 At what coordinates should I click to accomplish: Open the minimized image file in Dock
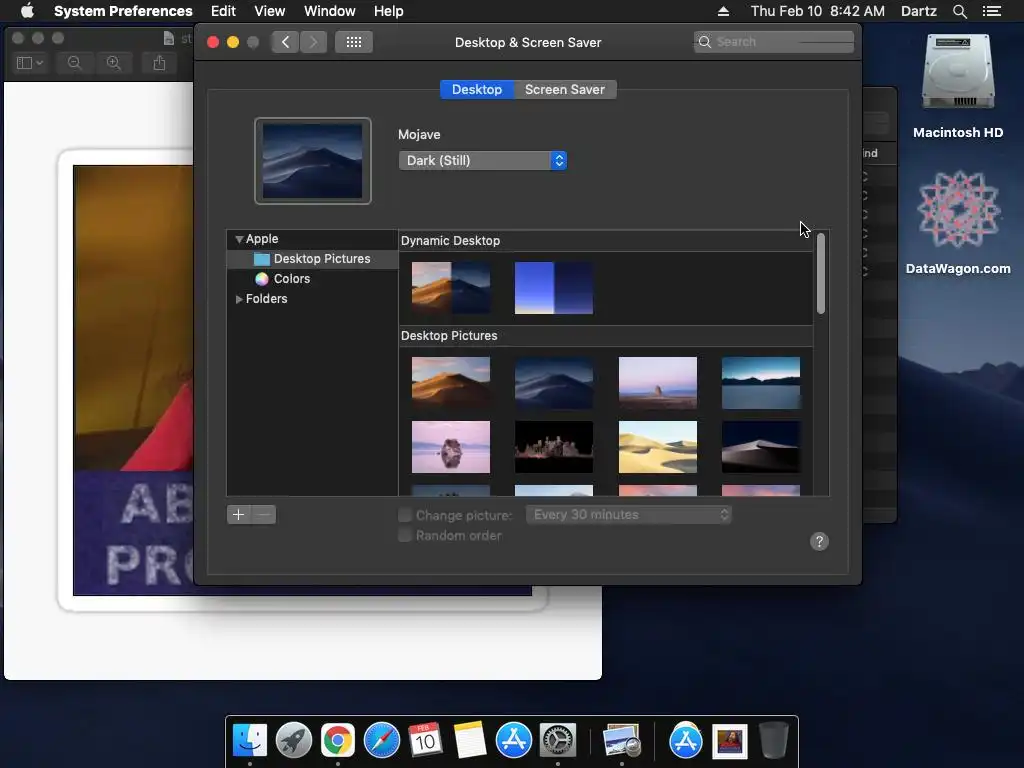(x=729, y=742)
